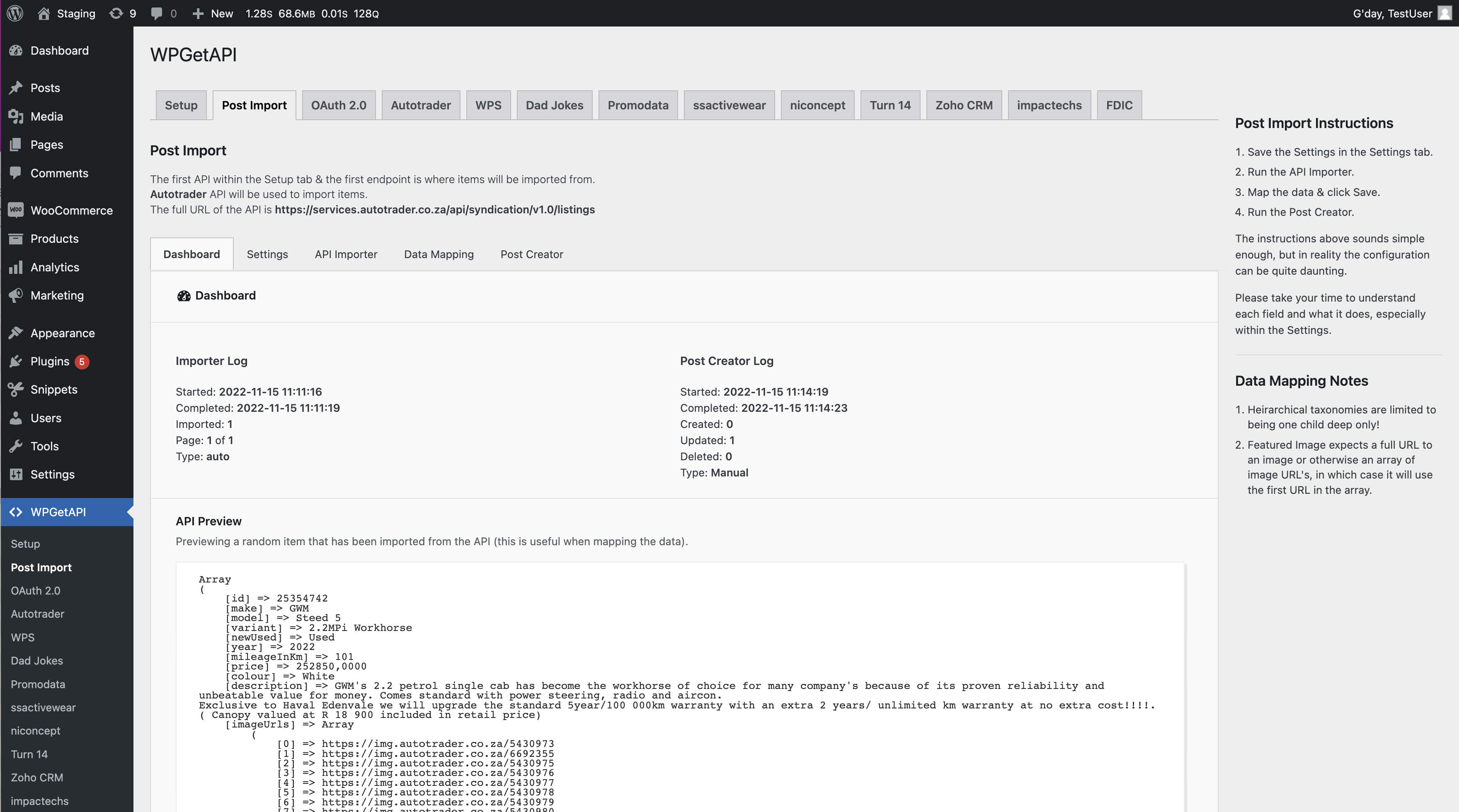Image resolution: width=1459 pixels, height=812 pixels.
Task: Open OAuth 2.0 in sidebar submenu
Action: click(x=36, y=591)
